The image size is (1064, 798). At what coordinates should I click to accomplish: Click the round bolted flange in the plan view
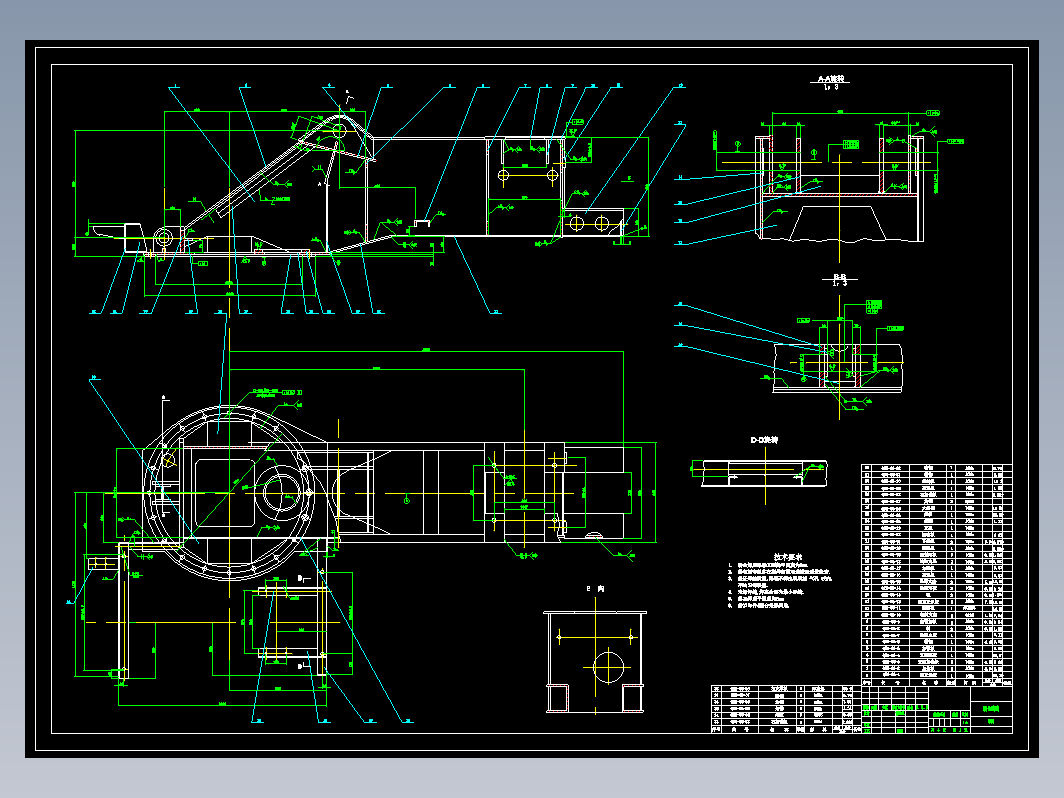point(229,492)
